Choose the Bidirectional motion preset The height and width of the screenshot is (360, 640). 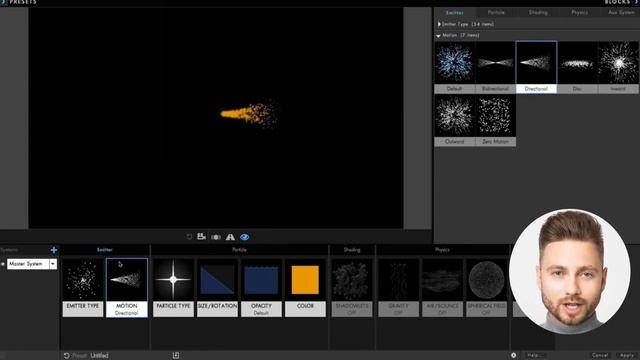tap(495, 67)
